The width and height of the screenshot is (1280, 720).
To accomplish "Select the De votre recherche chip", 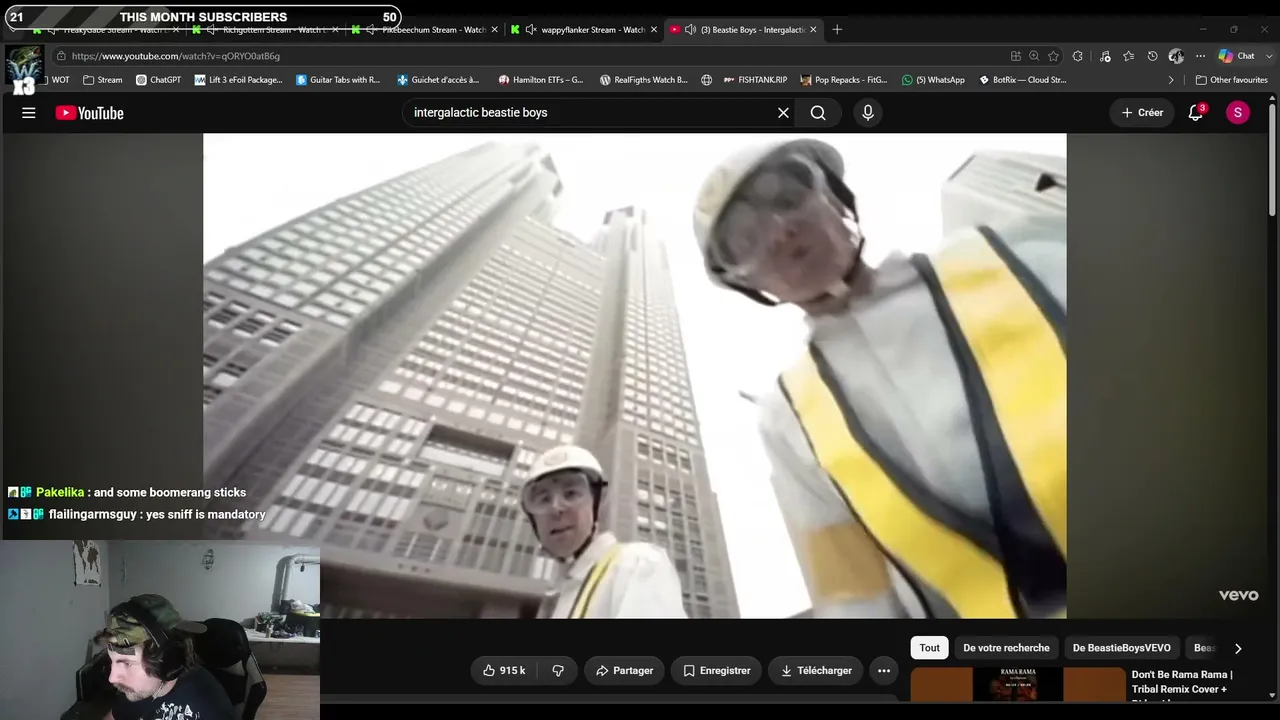I will [1006, 648].
